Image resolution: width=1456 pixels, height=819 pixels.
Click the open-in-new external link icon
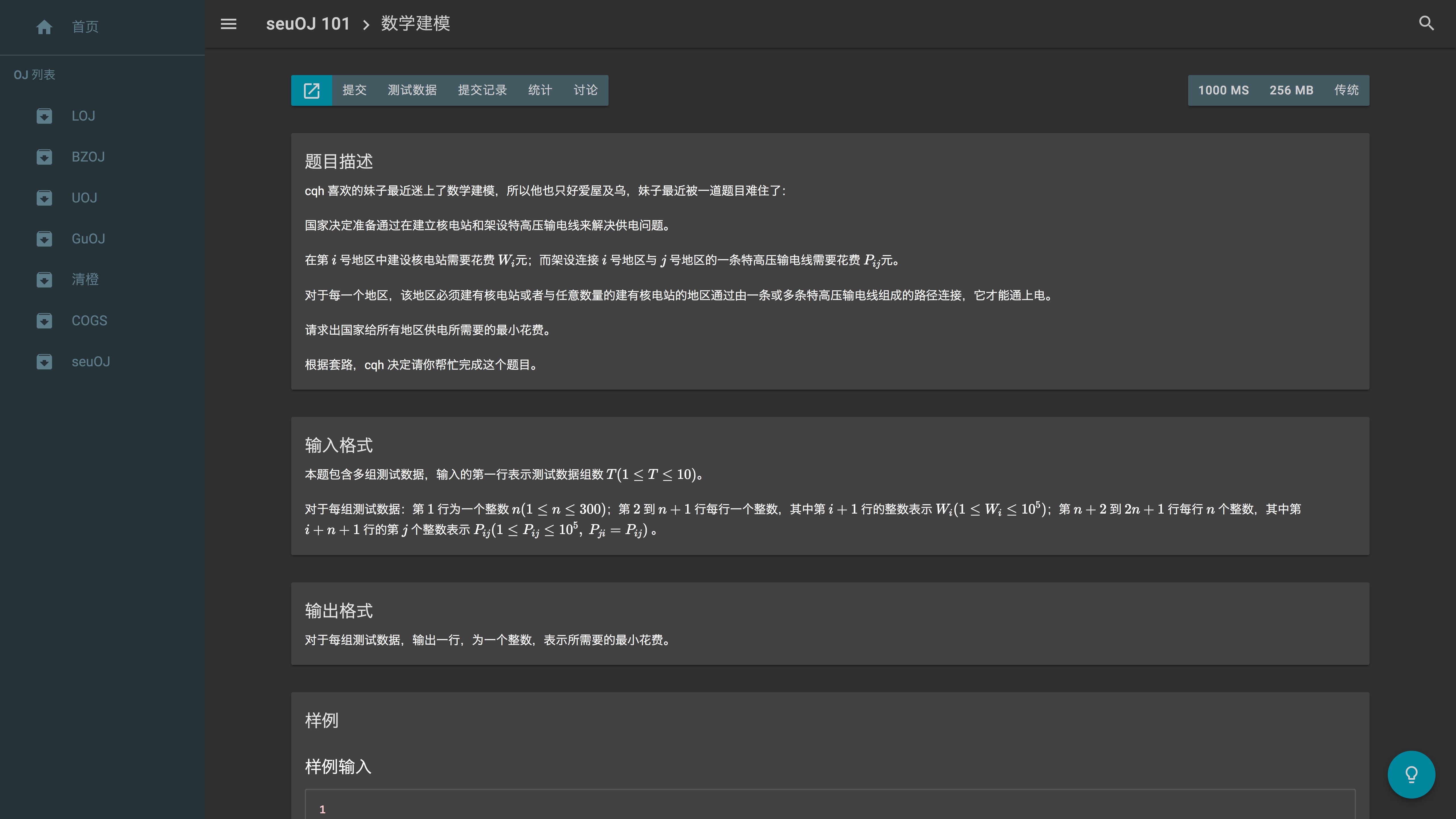pos(311,90)
